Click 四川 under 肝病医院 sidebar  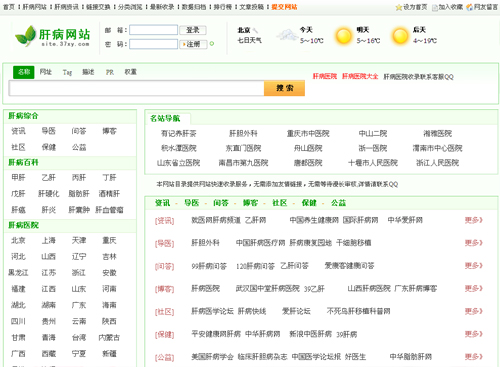click(x=18, y=321)
